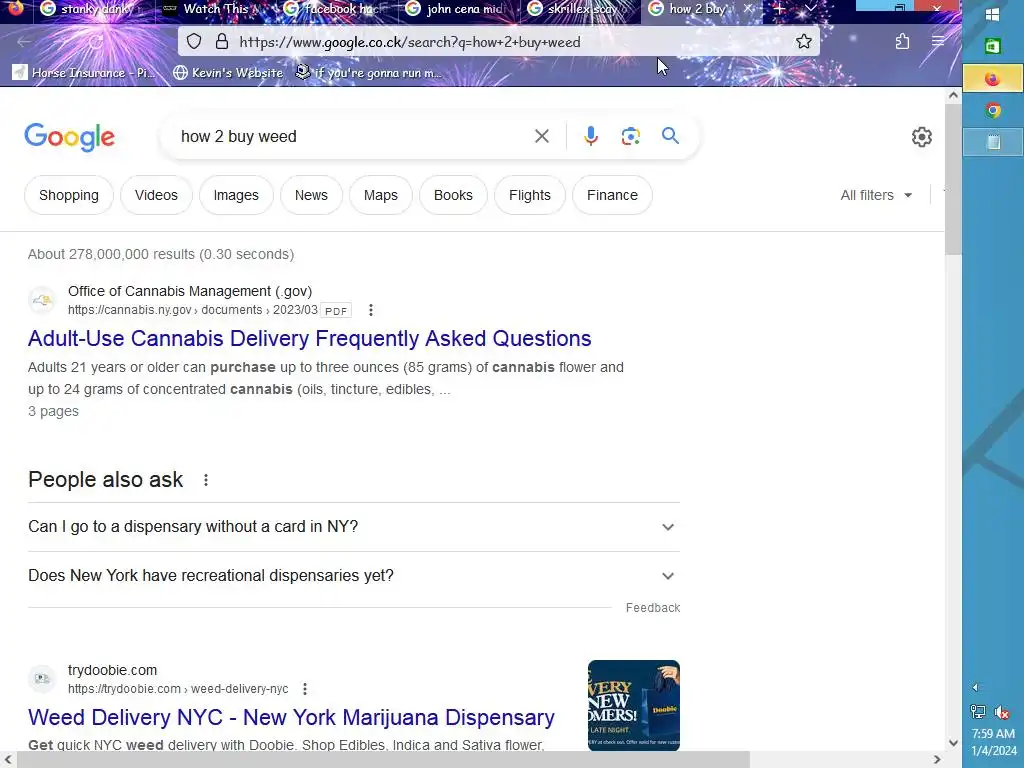Open more options for cannabis.ny.gov result
1024x768 pixels.
tap(370, 310)
